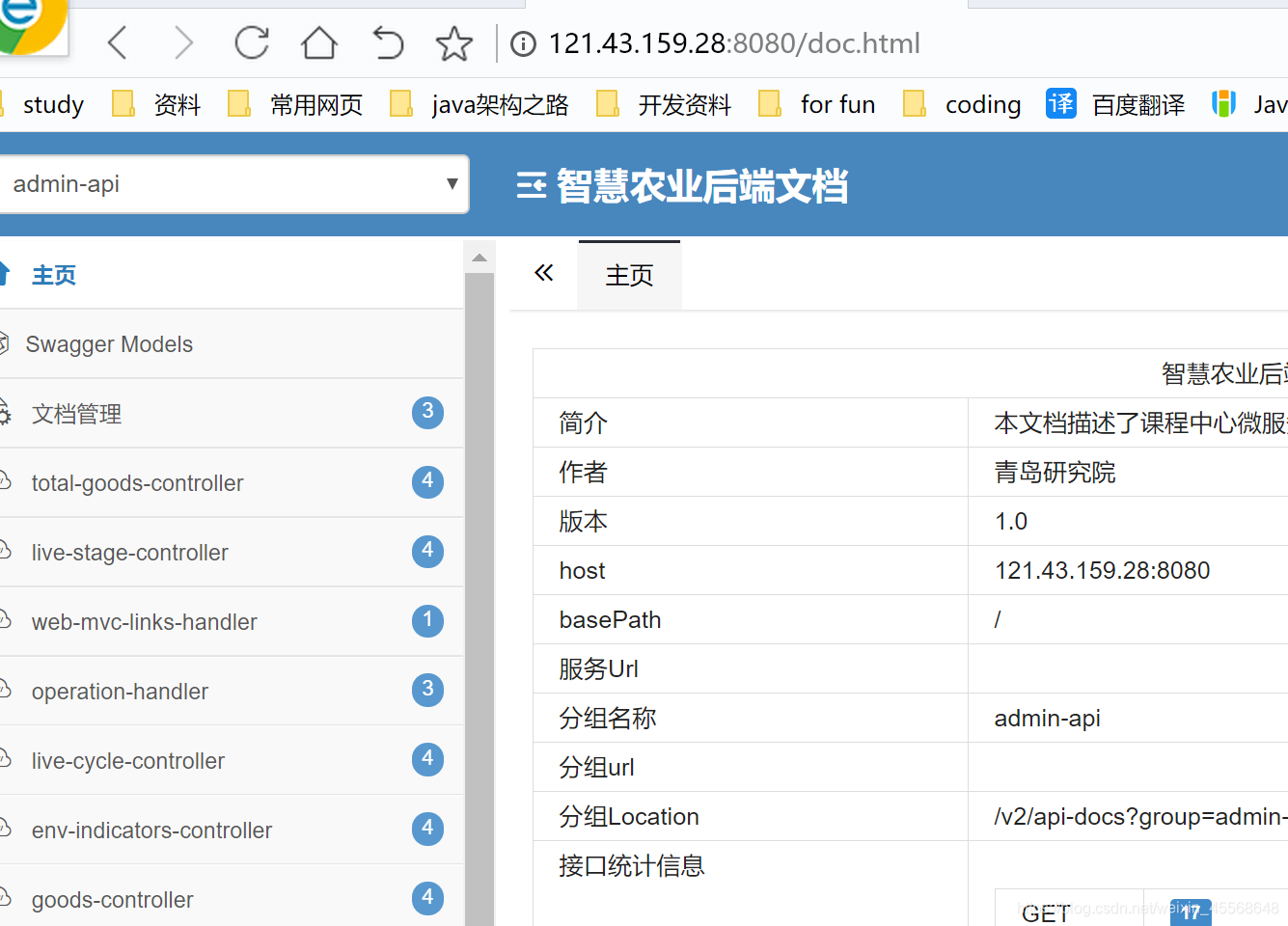The height and width of the screenshot is (926, 1288).
Task: Open Swagger Models in sidebar
Action: 232,344
